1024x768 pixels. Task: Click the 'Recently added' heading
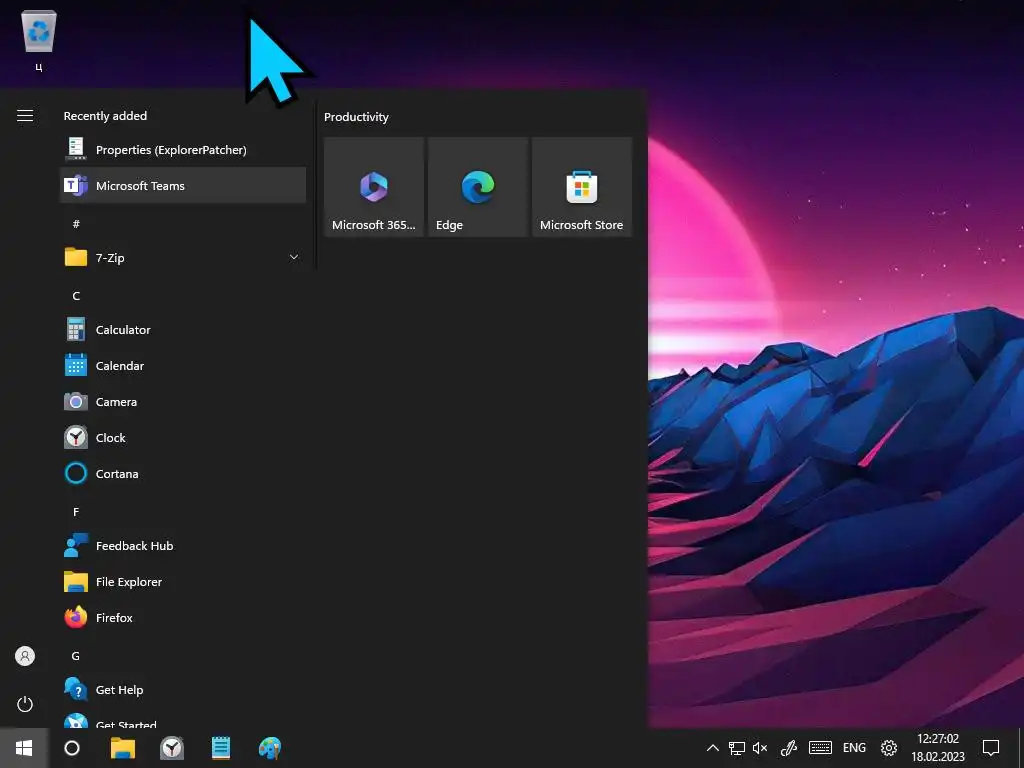point(105,116)
